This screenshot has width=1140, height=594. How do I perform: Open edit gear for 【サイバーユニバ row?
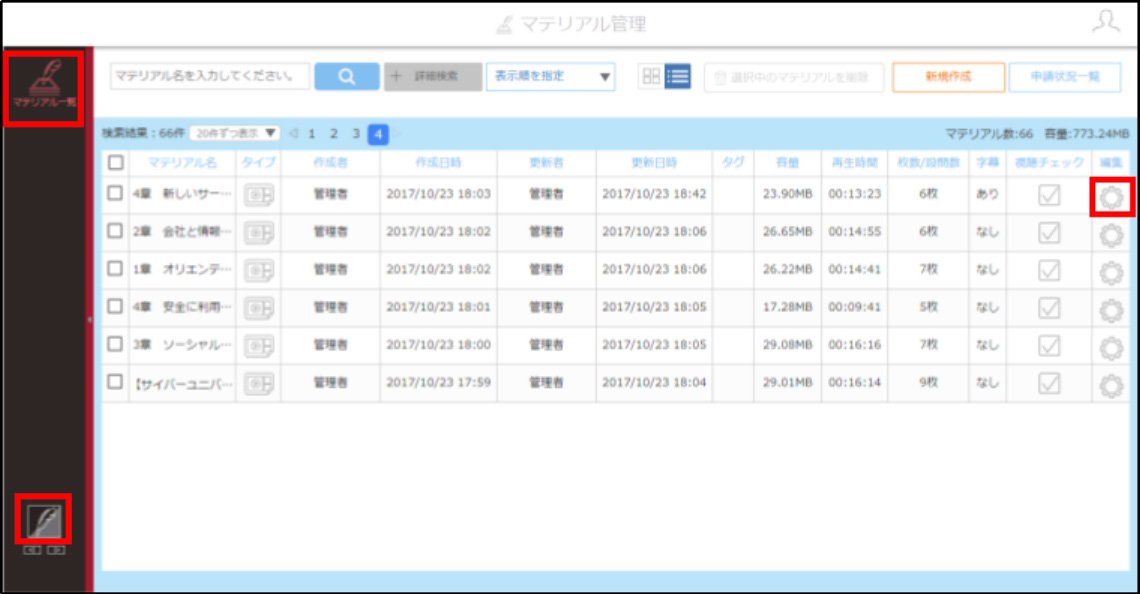click(1111, 386)
